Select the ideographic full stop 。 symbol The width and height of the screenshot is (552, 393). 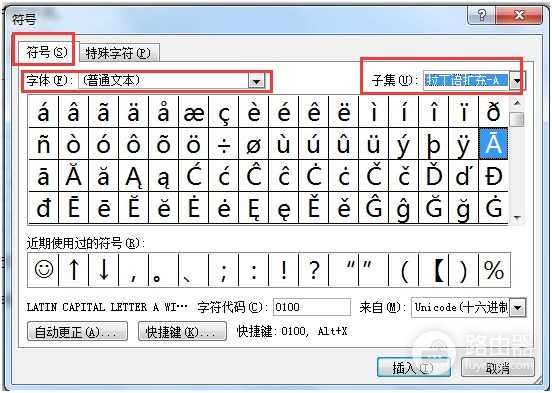[x=163, y=270]
